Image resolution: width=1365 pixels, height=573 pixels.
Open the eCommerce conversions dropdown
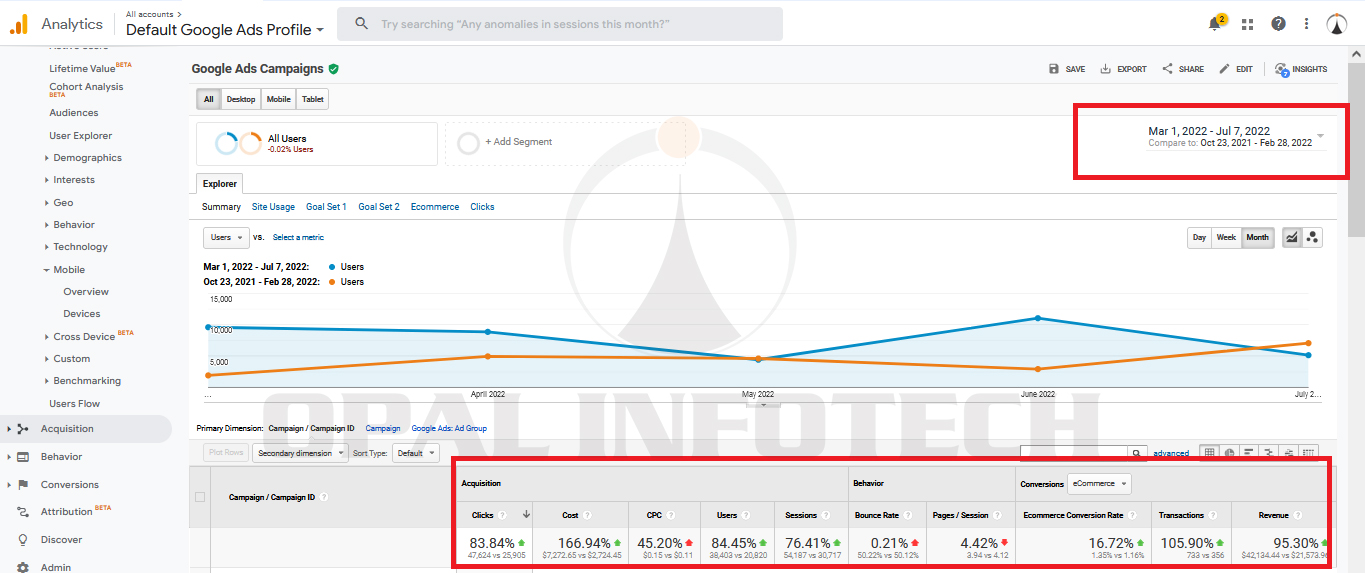[1099, 483]
